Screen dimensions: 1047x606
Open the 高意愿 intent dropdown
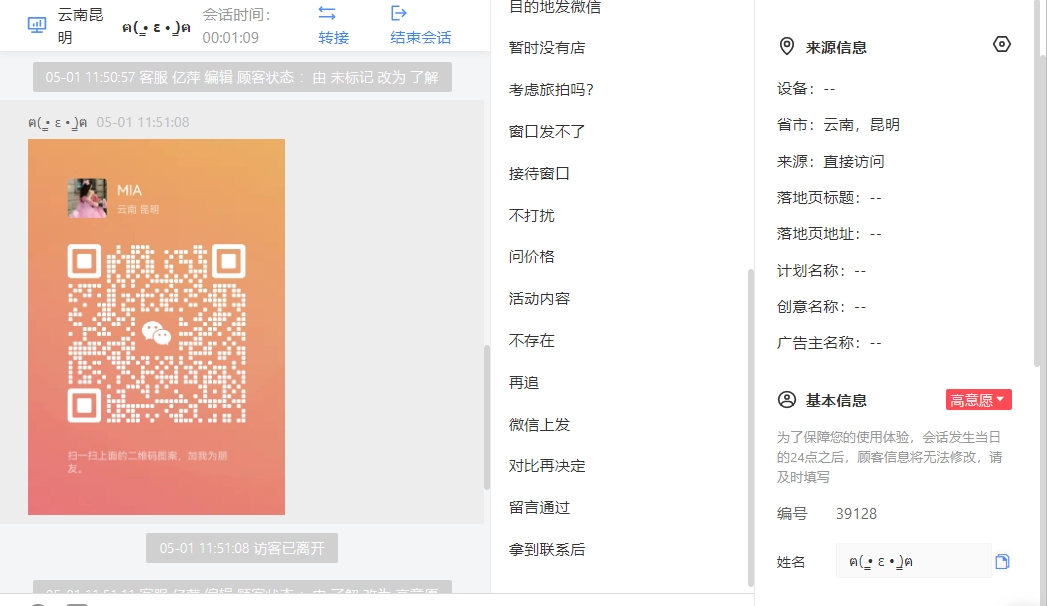(978, 400)
